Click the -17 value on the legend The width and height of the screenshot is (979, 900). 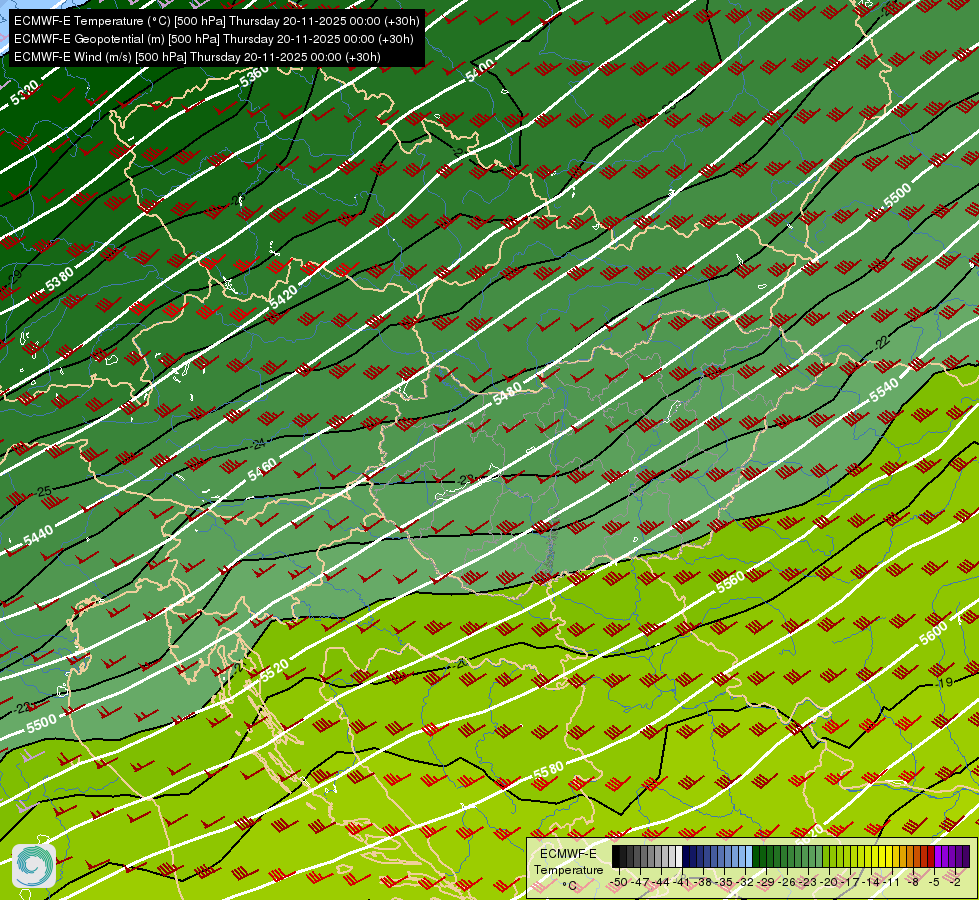point(850,882)
